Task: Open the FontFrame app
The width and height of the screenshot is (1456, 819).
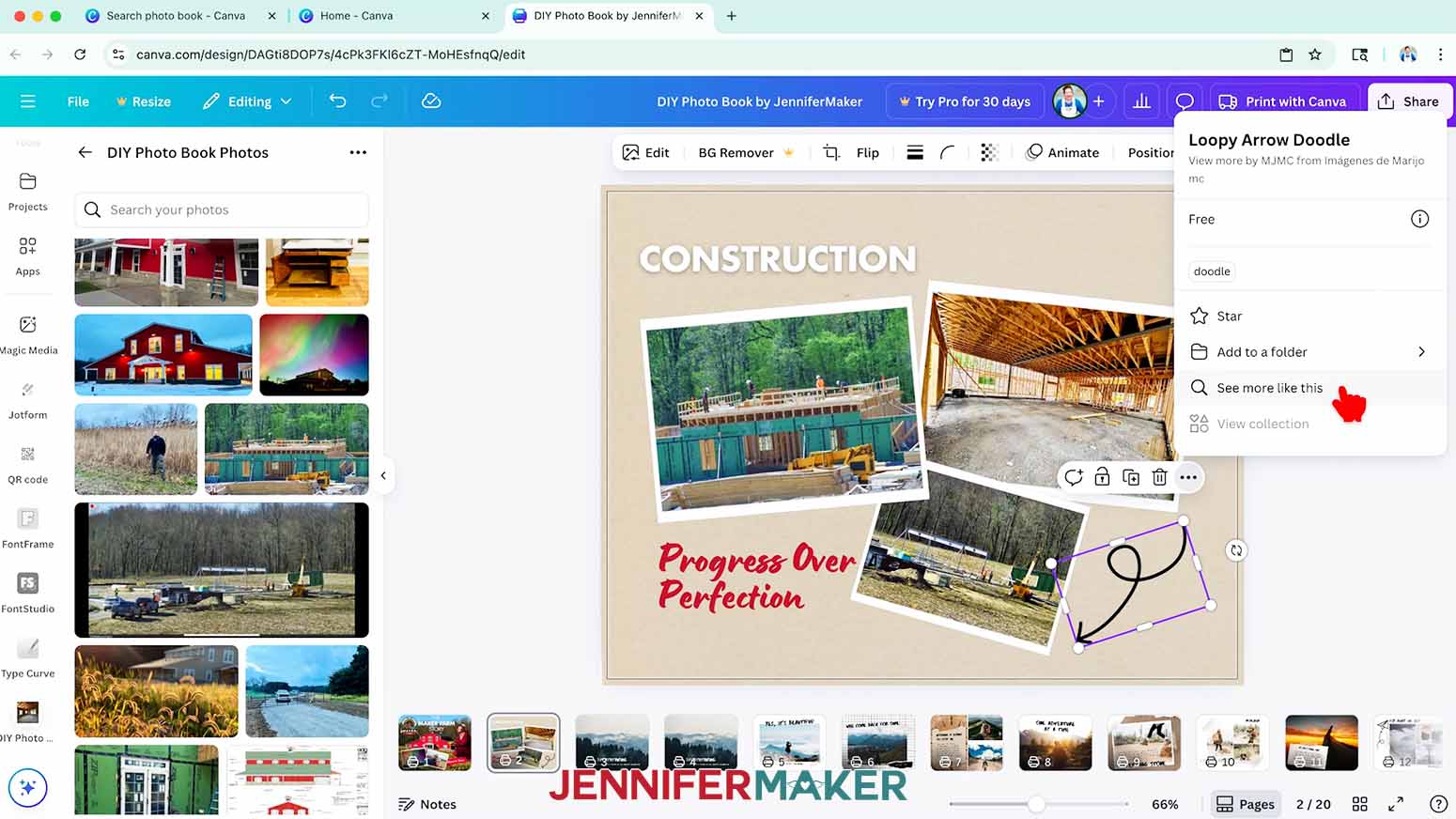Action: (27, 530)
